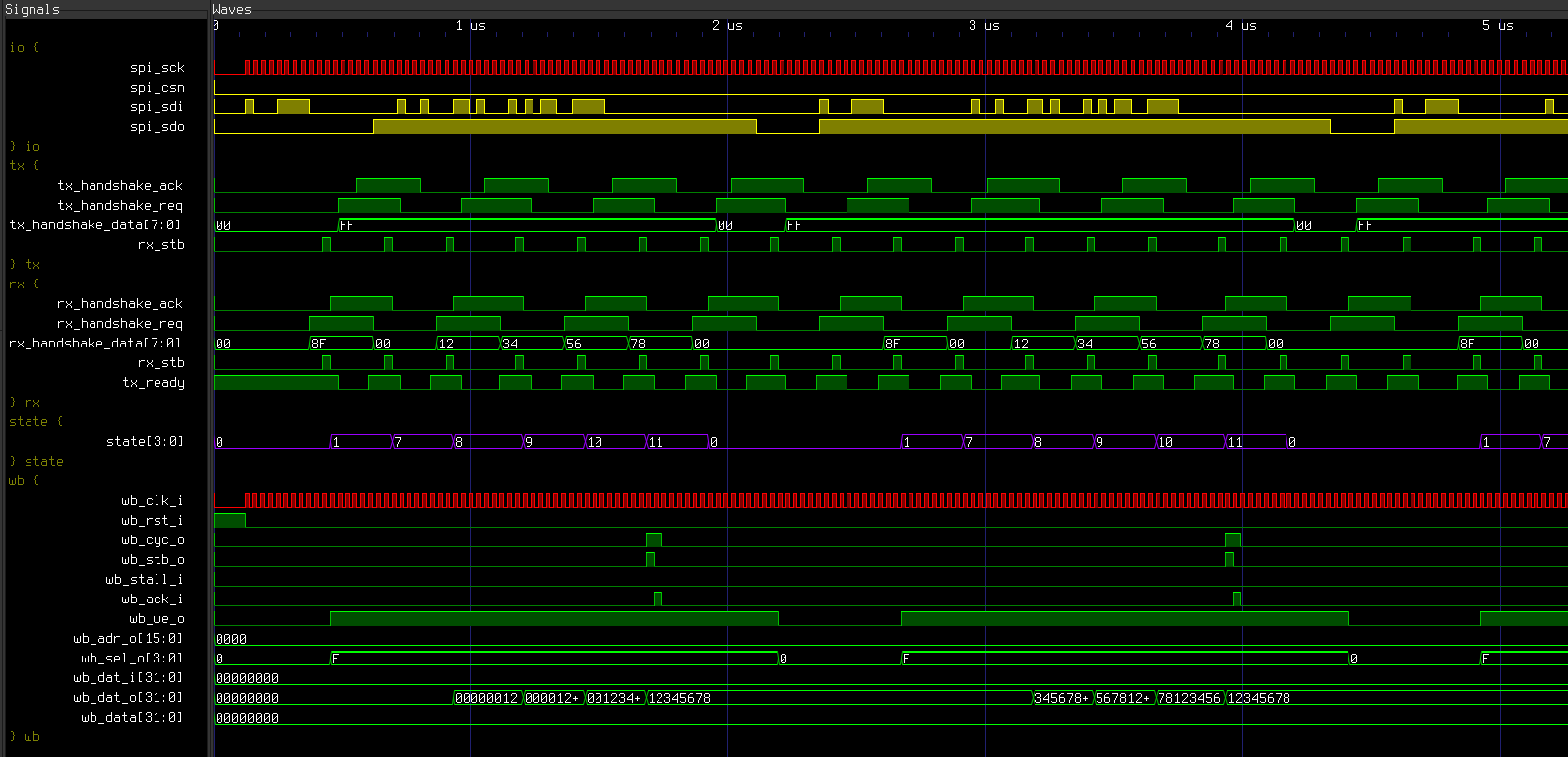Click the 2 us timeline marker
The width and height of the screenshot is (1568, 757).
coord(727,25)
